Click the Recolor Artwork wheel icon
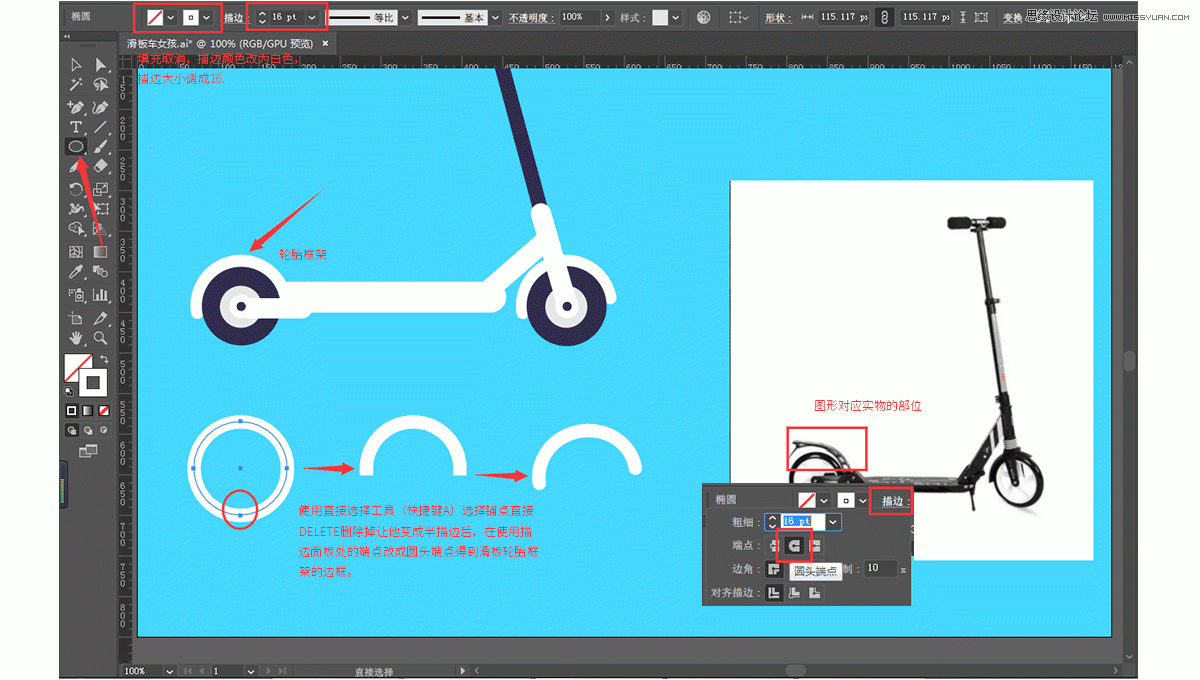This screenshot has width=1200, height=680. pos(704,18)
